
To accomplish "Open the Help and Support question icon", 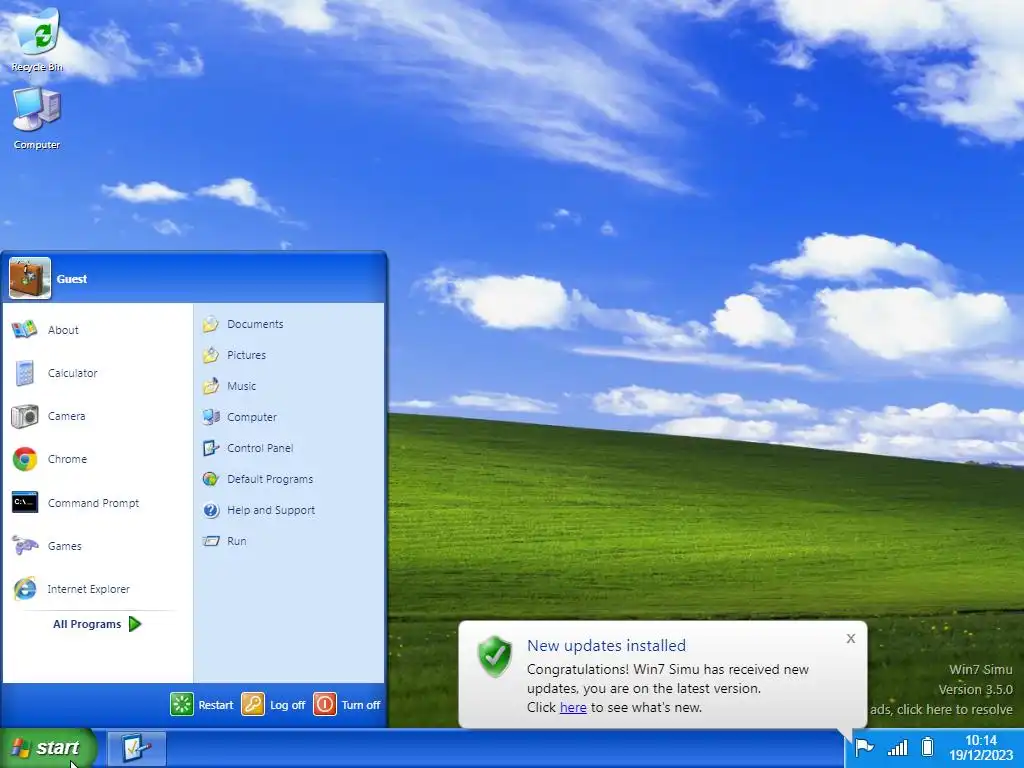I will coord(210,510).
